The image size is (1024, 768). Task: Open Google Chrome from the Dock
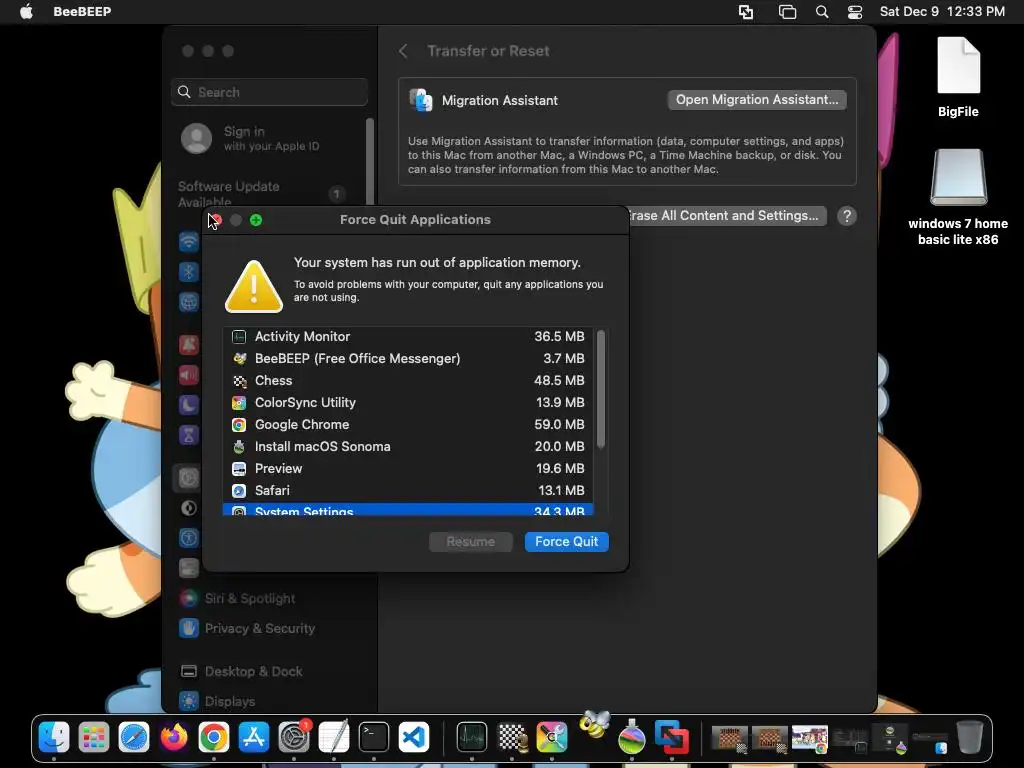point(214,738)
